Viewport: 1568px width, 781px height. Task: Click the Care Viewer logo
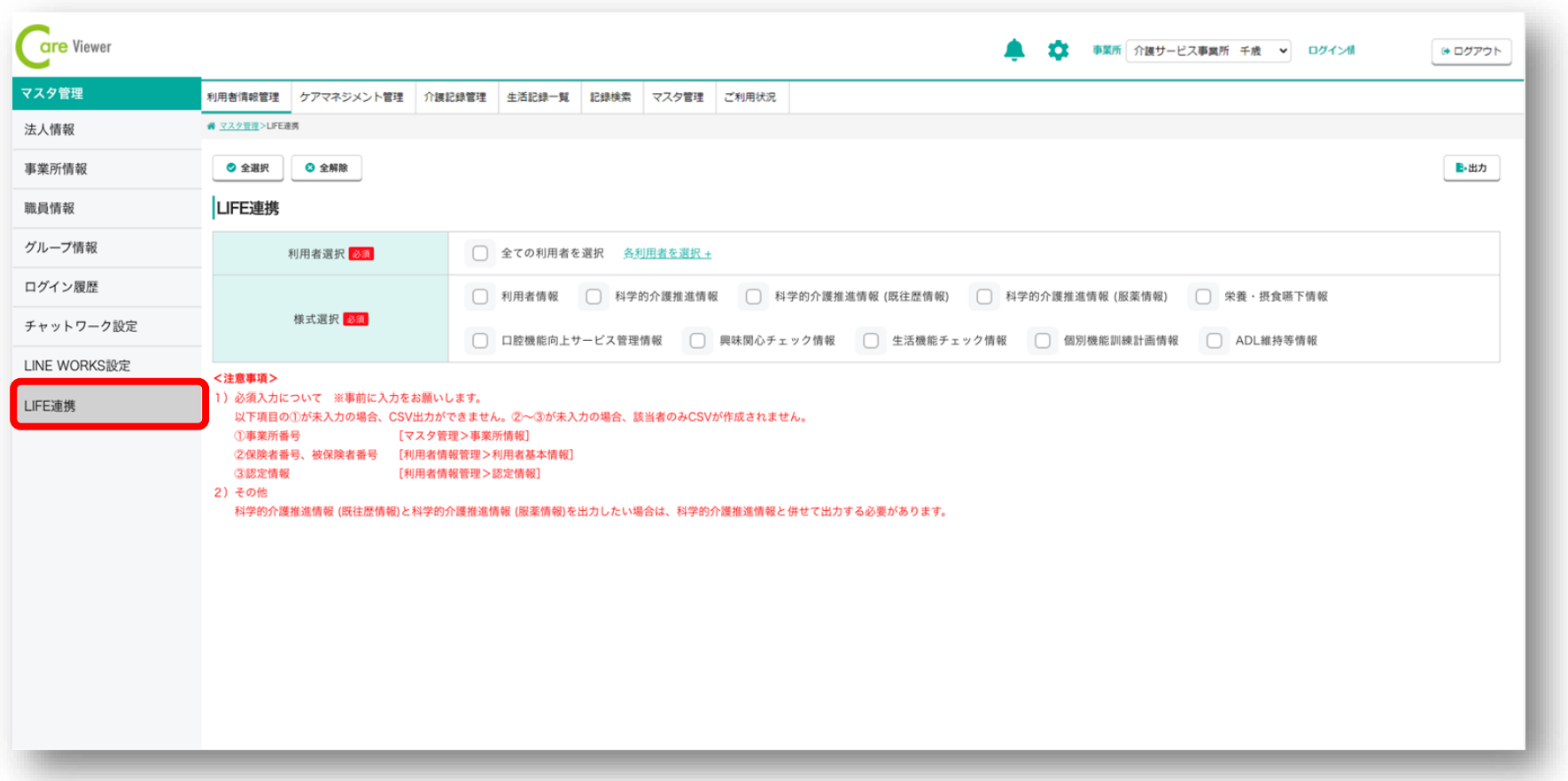click(x=65, y=47)
